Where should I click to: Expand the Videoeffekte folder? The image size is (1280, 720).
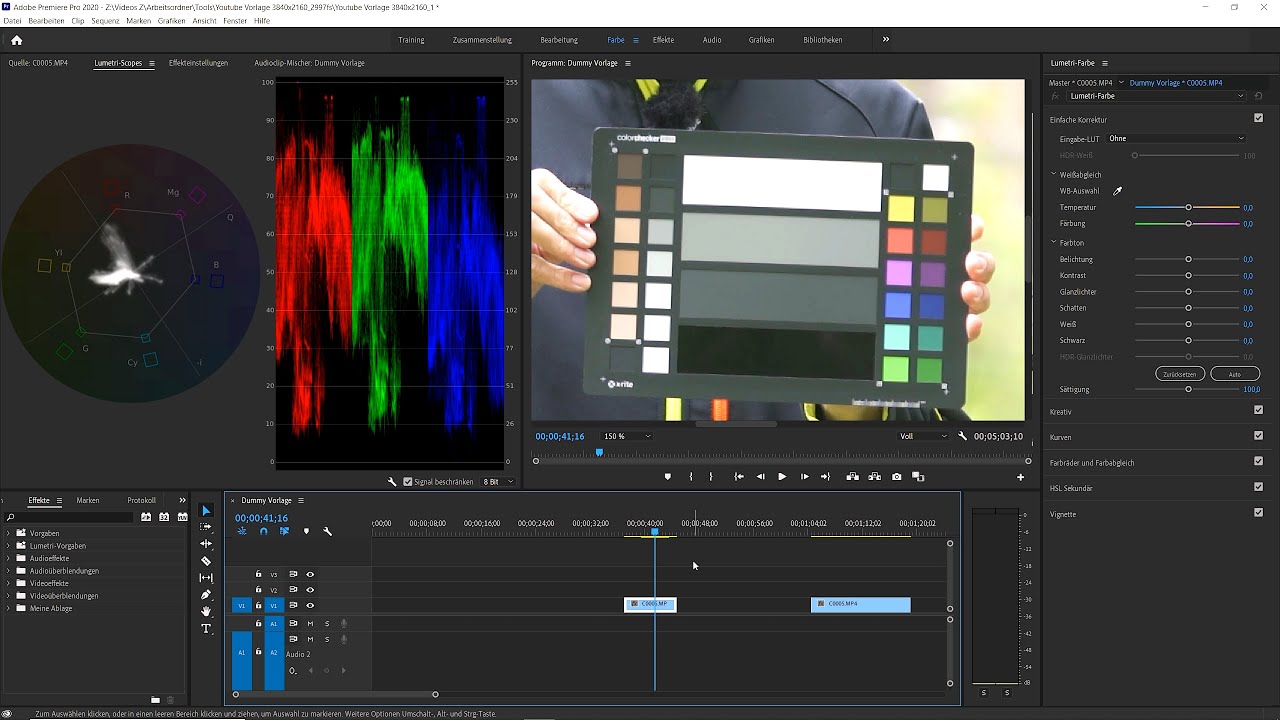tap(8, 583)
